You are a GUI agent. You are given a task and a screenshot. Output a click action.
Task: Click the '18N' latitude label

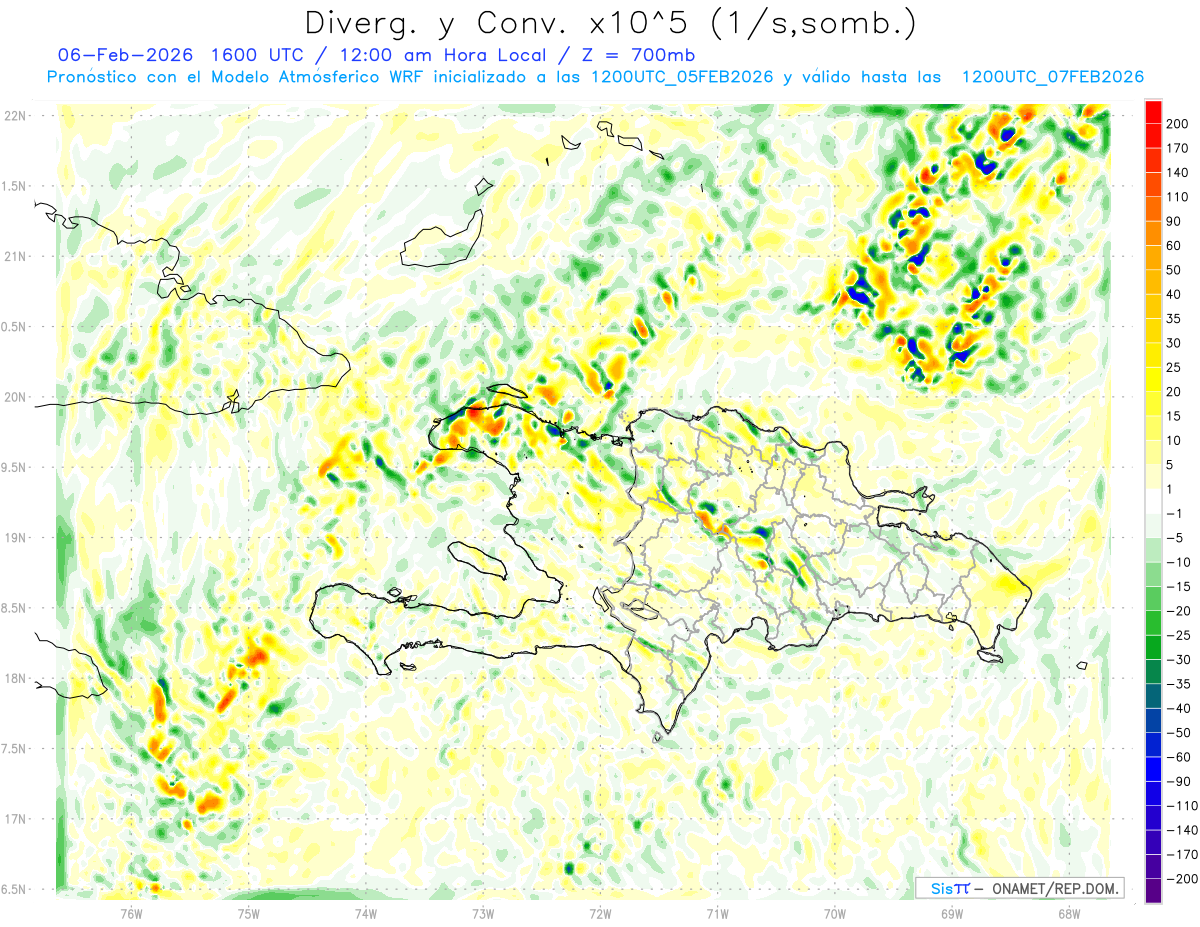15,678
